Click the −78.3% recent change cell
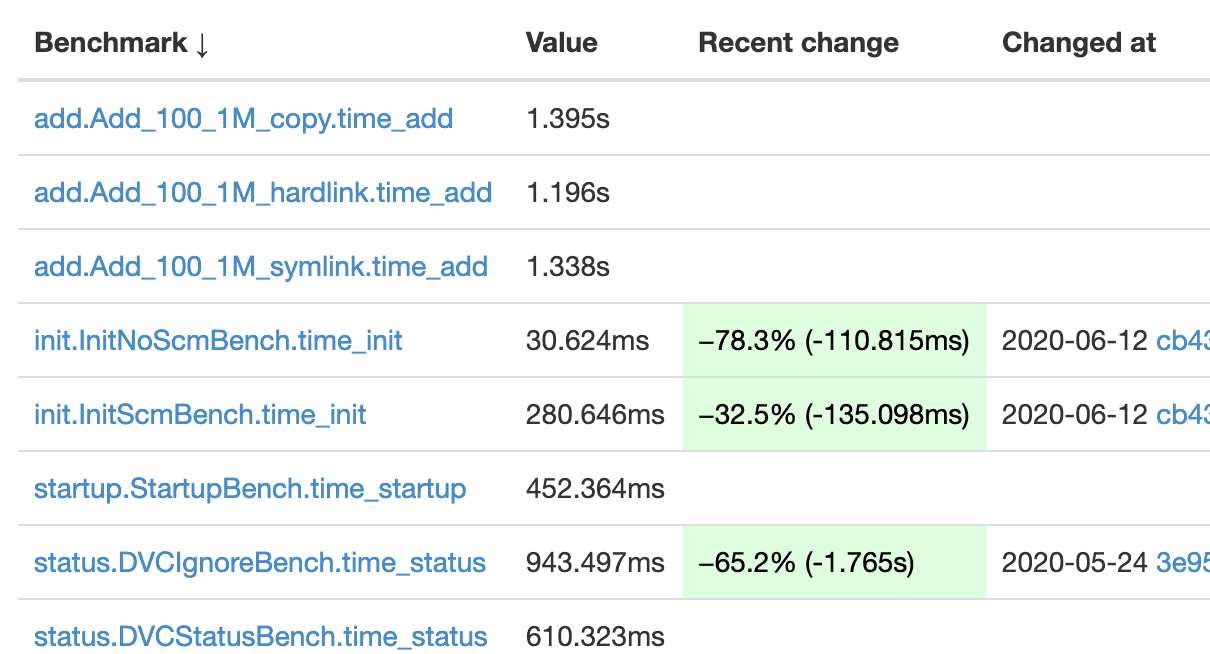 click(834, 341)
